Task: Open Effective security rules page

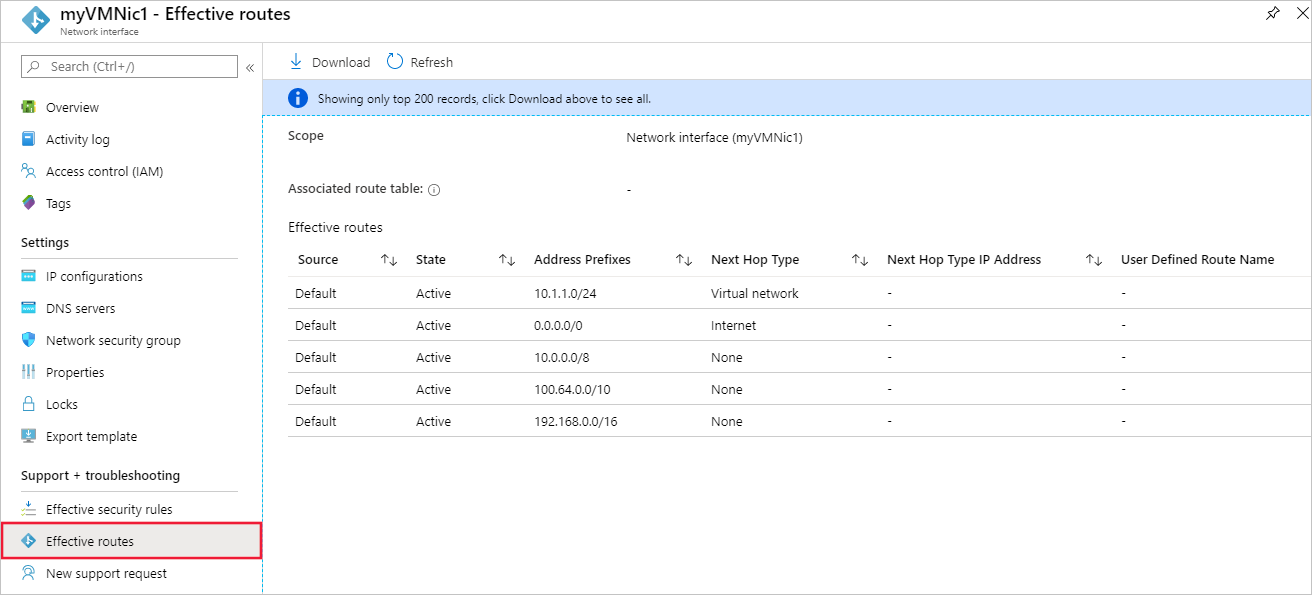Action: [x=109, y=509]
